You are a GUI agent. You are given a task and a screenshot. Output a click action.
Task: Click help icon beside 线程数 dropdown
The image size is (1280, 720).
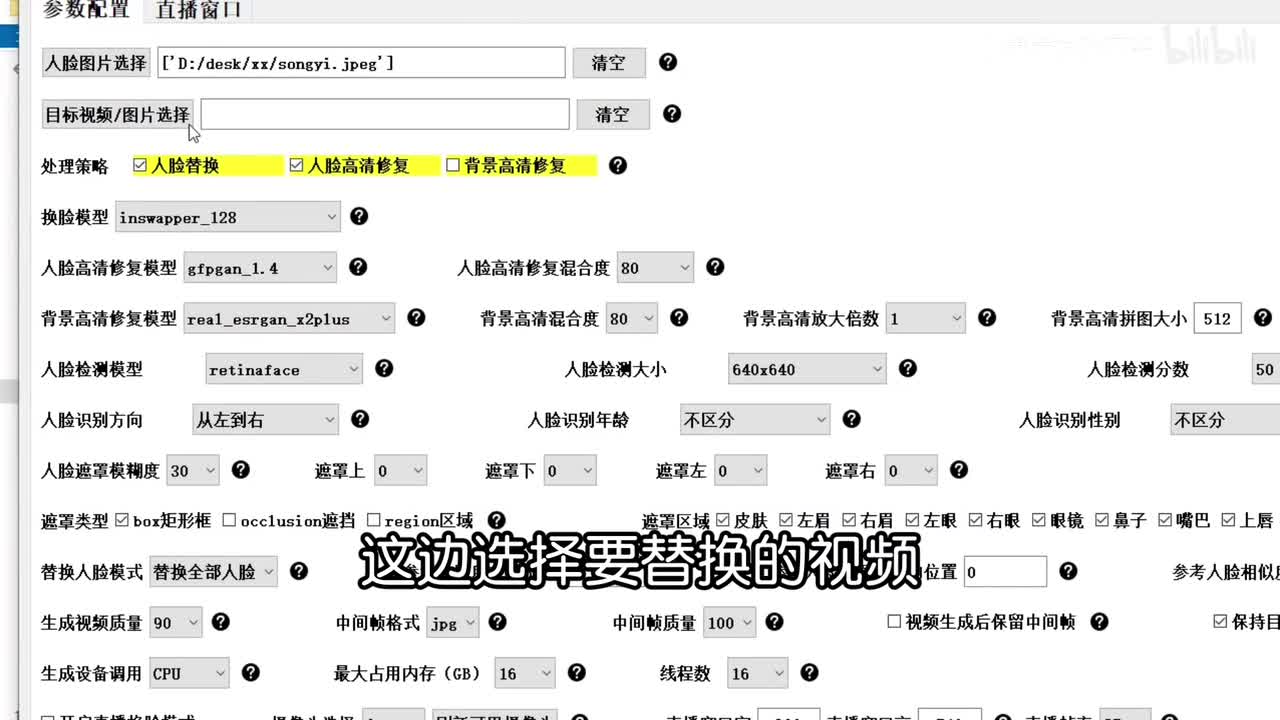[x=810, y=673]
